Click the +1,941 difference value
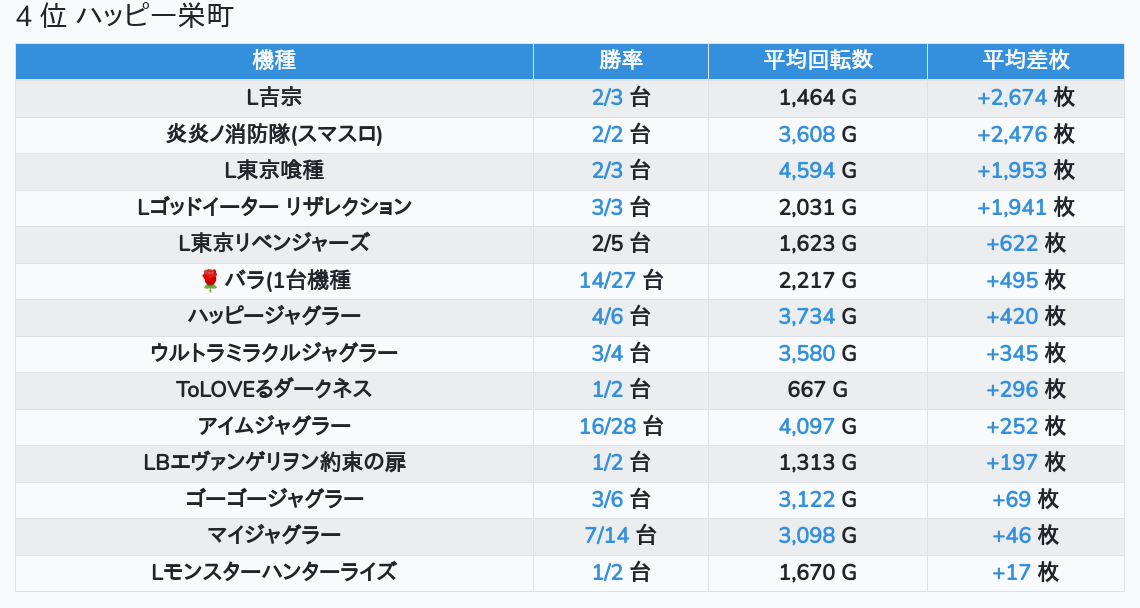 coord(1011,207)
